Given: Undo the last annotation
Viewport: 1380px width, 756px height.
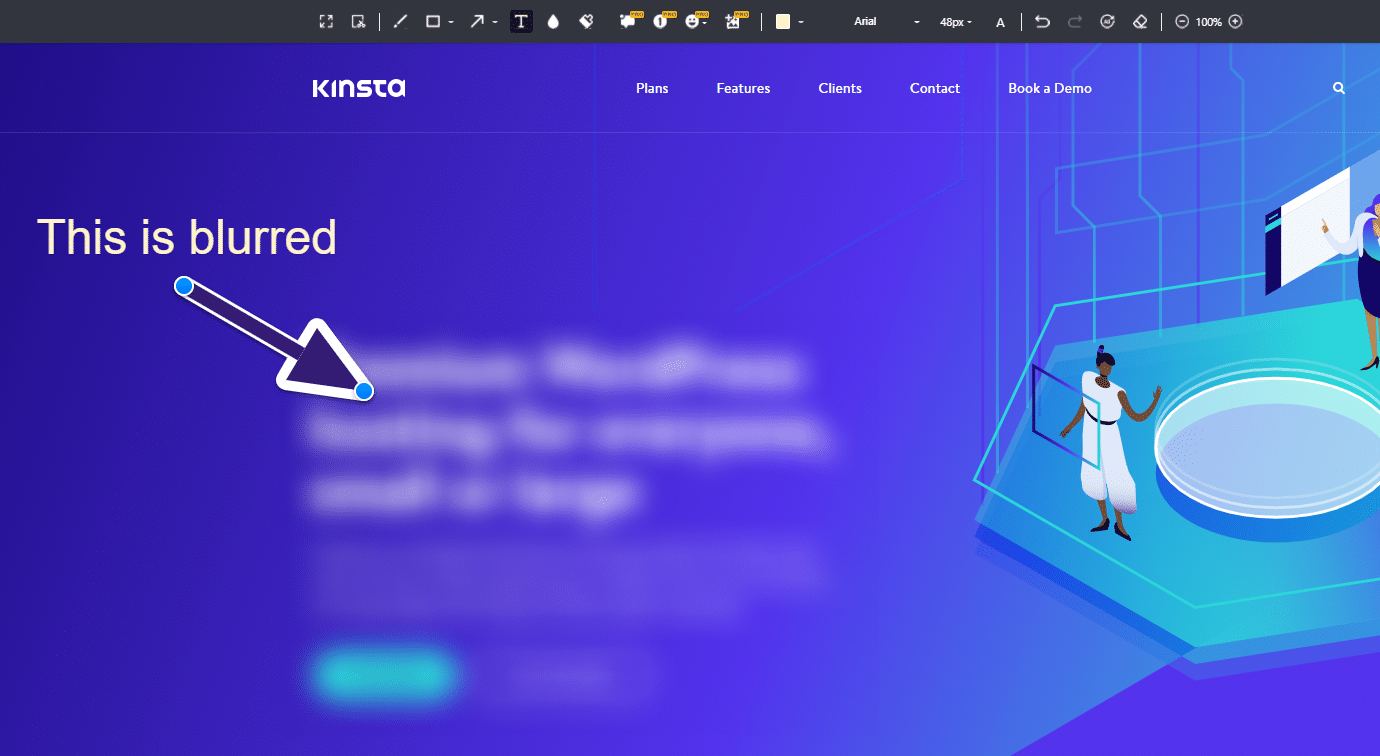Looking at the screenshot, I should (x=1042, y=22).
